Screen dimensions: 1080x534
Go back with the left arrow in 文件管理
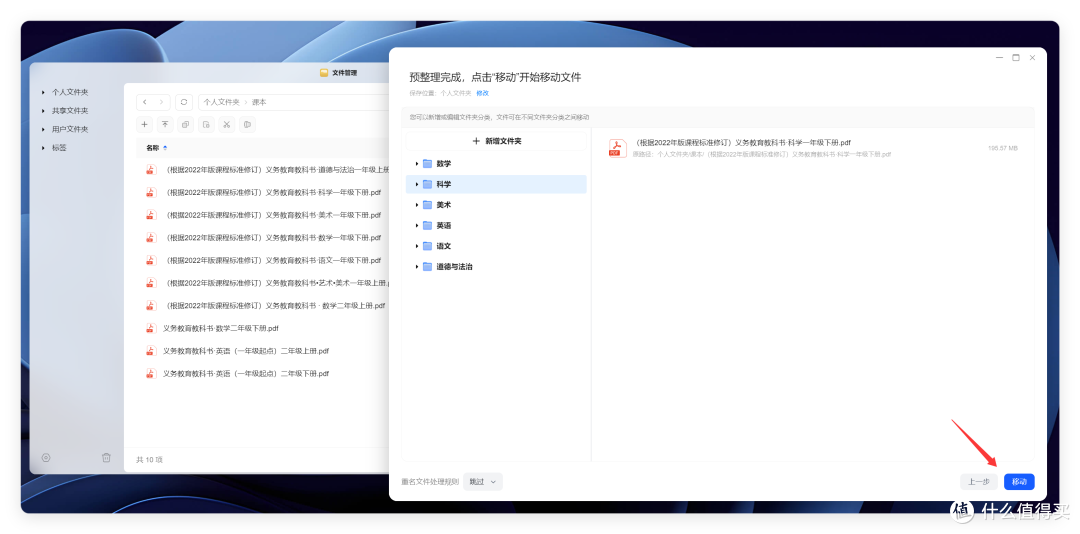[x=145, y=102]
